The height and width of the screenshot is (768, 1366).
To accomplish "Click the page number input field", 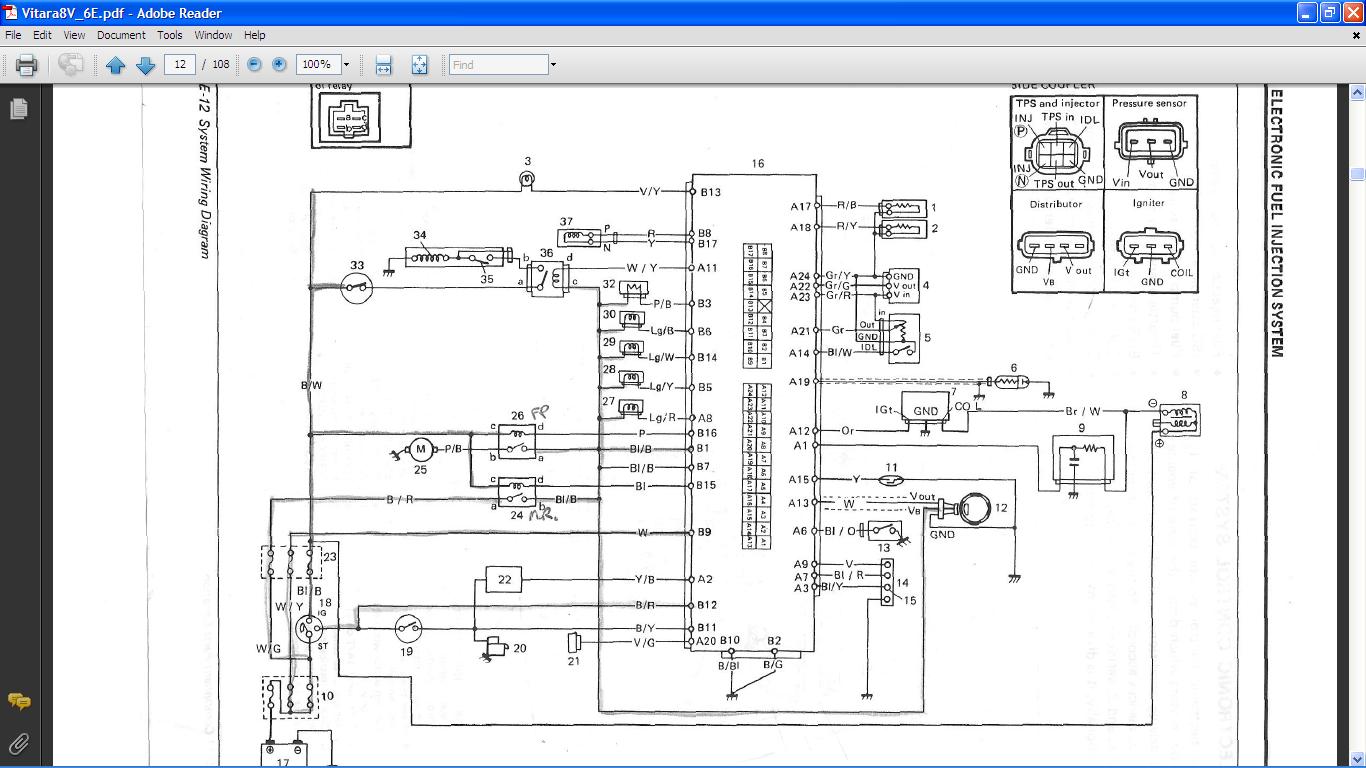I will pyautogui.click(x=180, y=64).
